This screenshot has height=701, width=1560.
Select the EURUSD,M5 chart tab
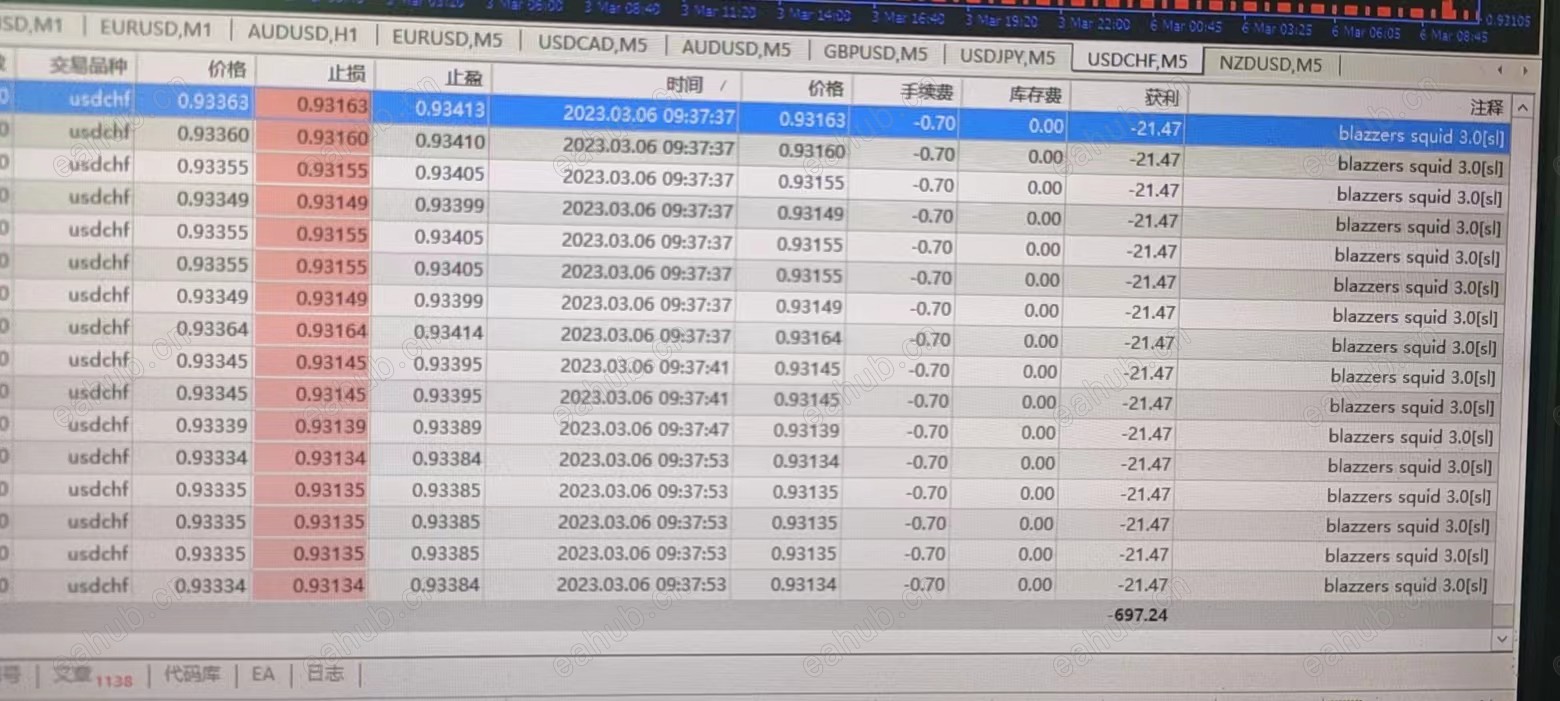448,39
